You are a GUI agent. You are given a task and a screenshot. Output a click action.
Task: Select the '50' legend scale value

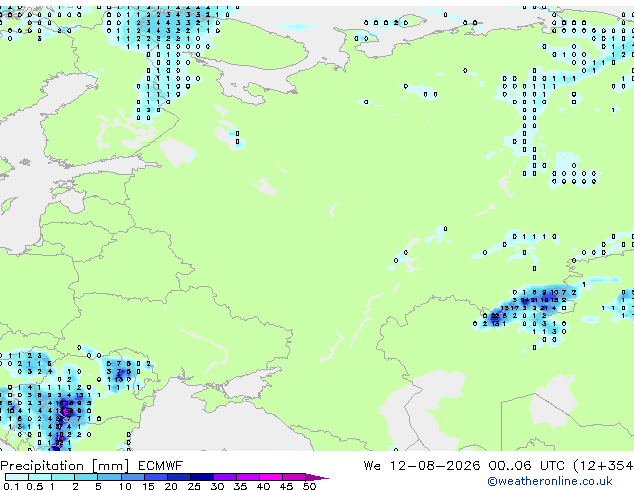coord(309,486)
